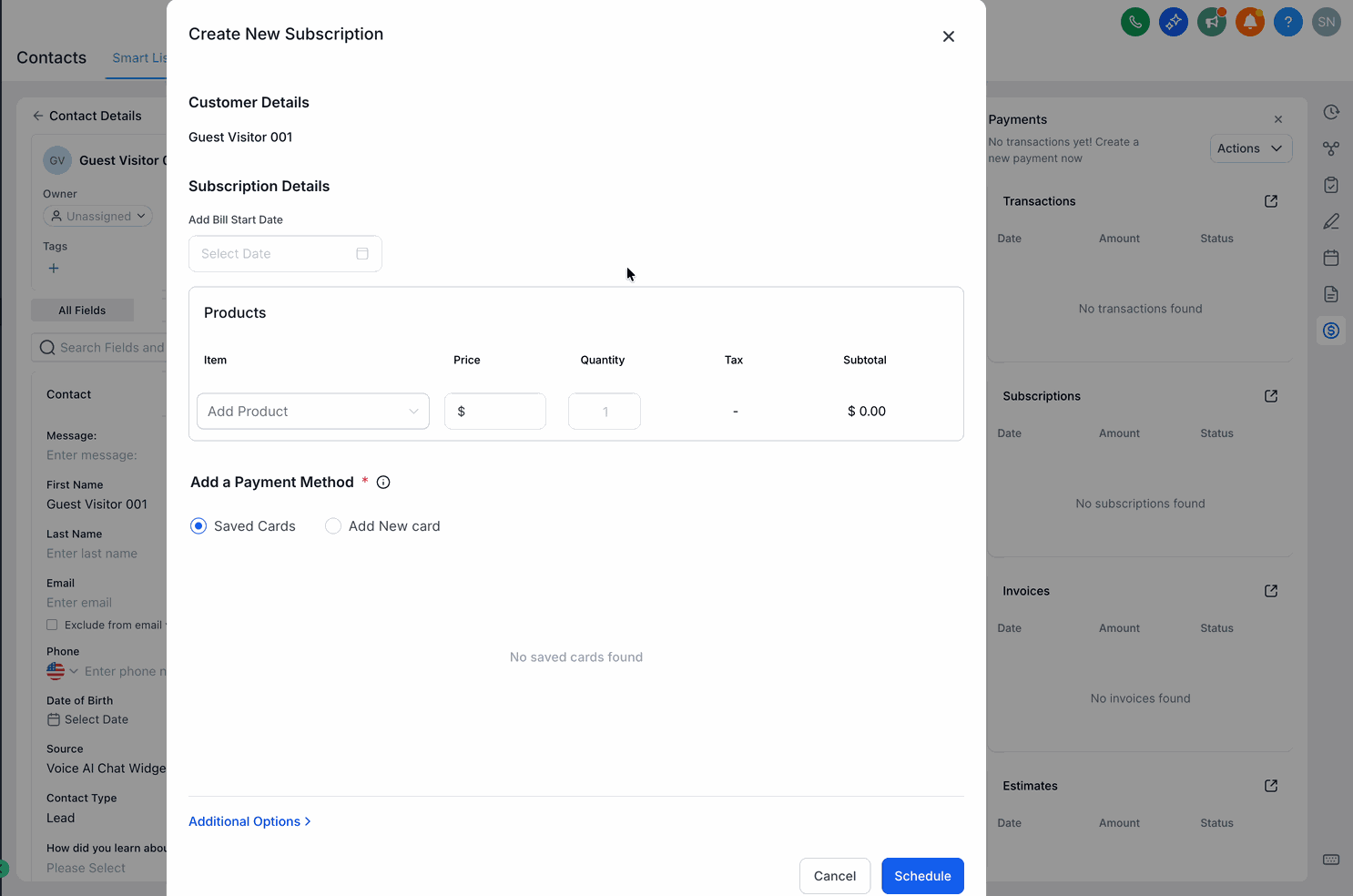Viewport: 1353px width, 896px height.
Task: Open the SN user avatar
Action: point(1327,22)
